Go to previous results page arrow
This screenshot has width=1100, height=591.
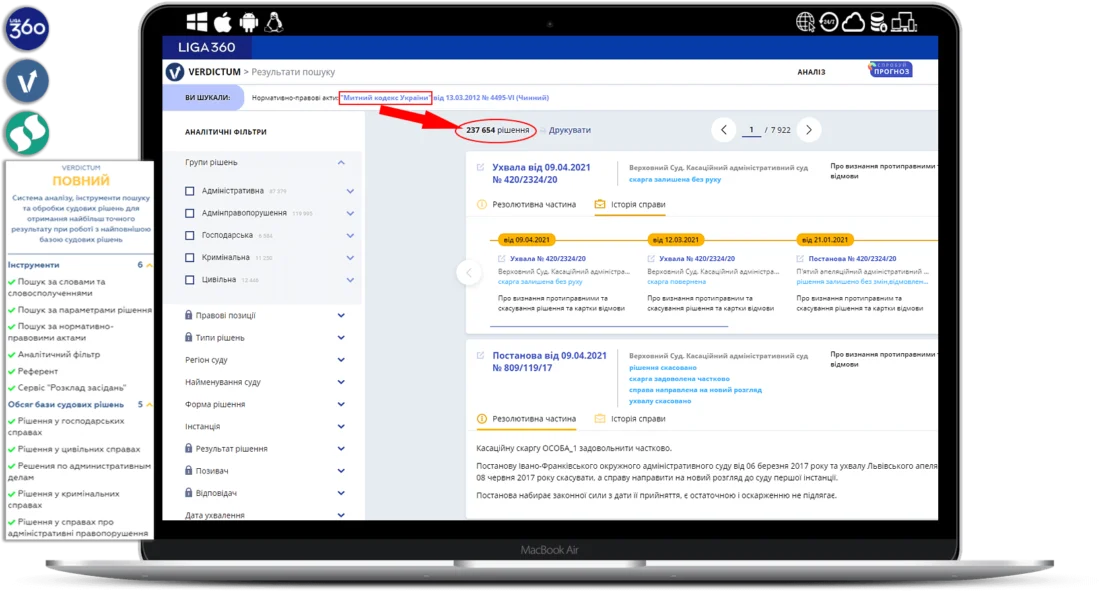(x=723, y=130)
